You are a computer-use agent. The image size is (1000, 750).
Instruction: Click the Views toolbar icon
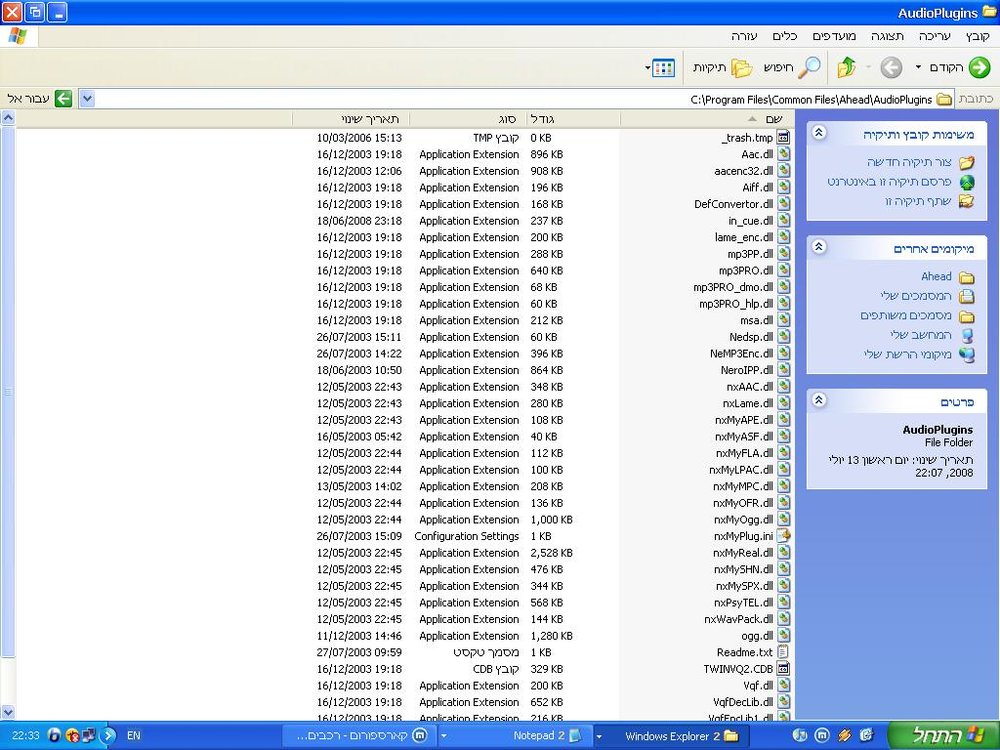[x=663, y=68]
